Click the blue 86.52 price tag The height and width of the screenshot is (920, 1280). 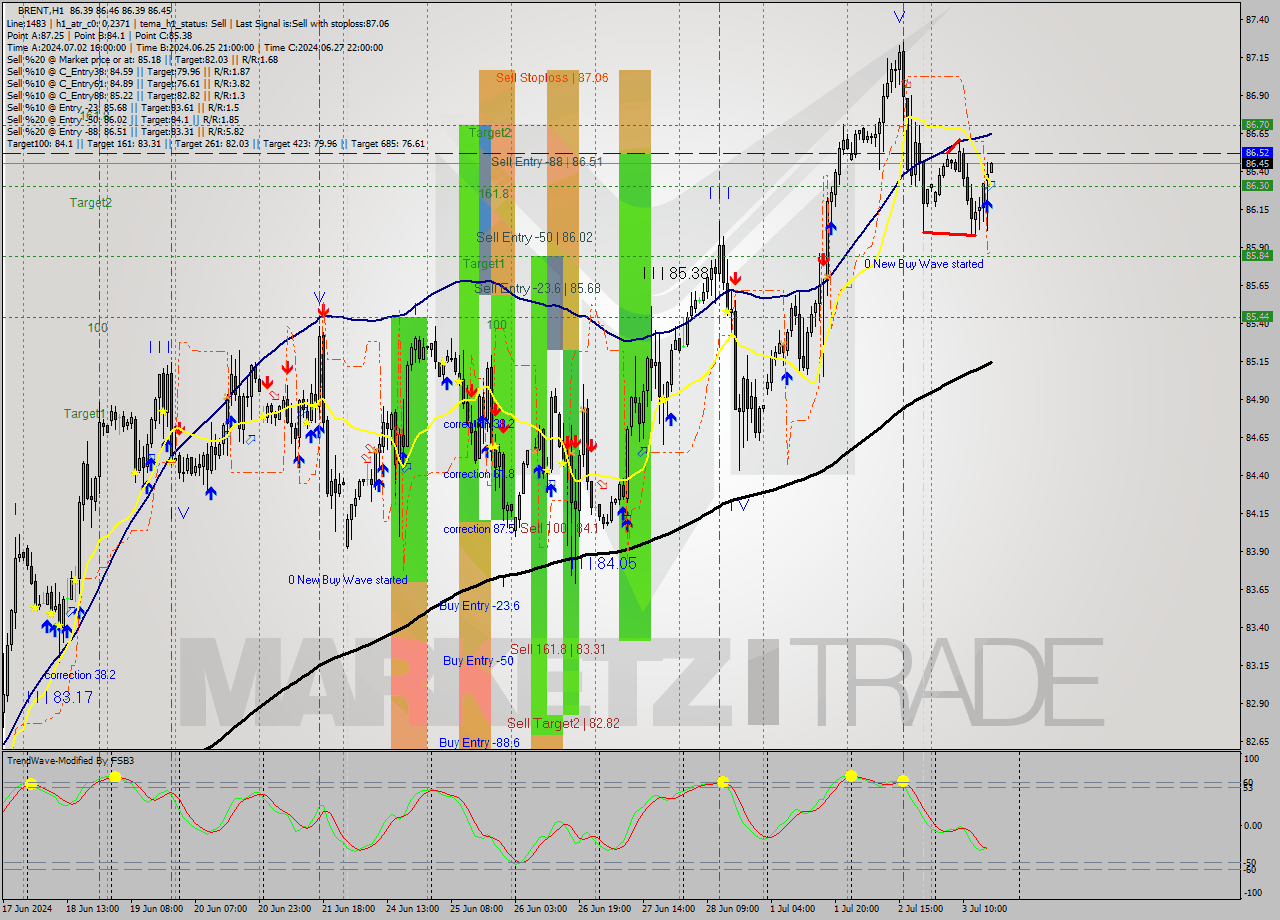(1257, 153)
